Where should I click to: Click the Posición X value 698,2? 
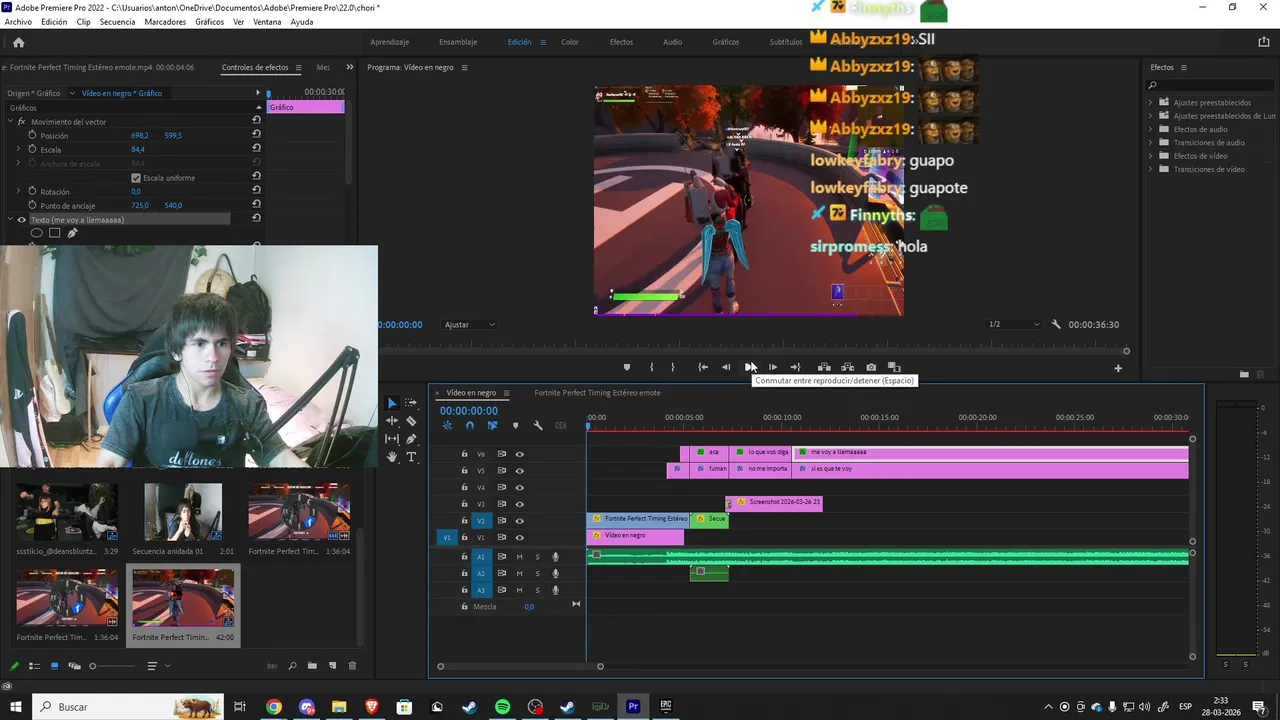coord(140,135)
